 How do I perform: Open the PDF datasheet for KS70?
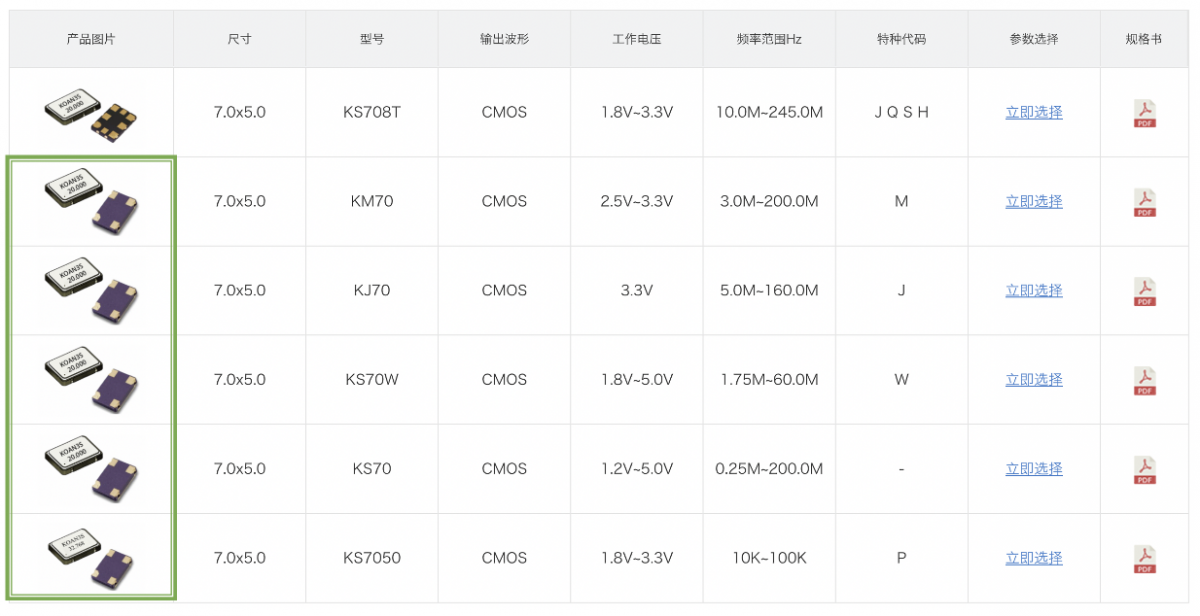(1144, 469)
